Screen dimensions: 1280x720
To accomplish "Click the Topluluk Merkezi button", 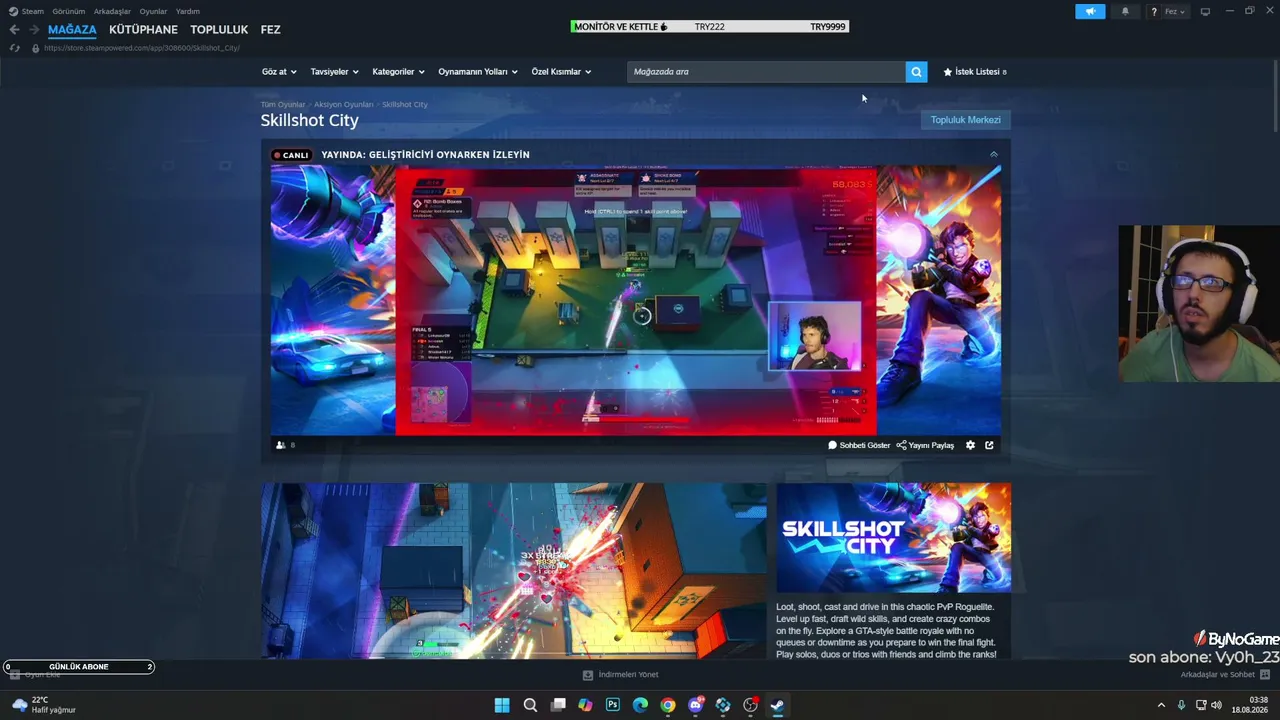I will (x=966, y=120).
